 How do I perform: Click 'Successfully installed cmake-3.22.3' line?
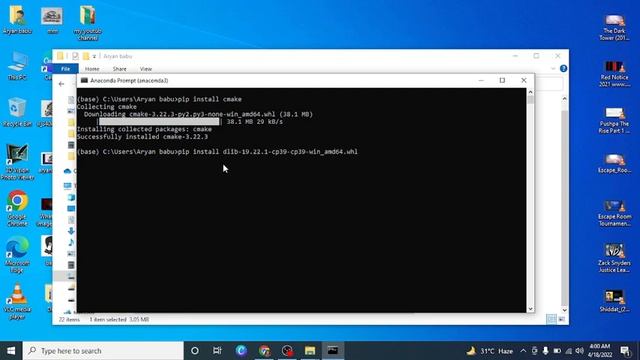[142, 137]
